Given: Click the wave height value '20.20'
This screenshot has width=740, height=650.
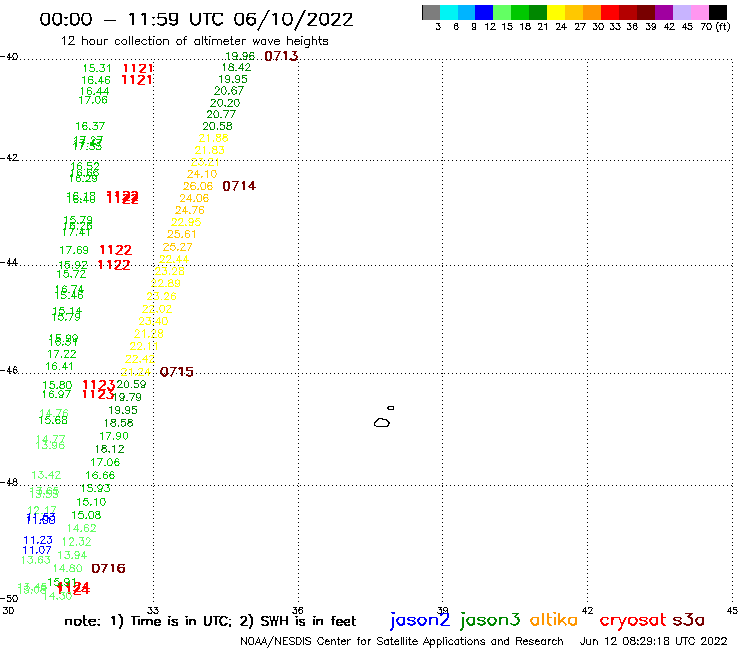Looking at the screenshot, I should 225,103.
